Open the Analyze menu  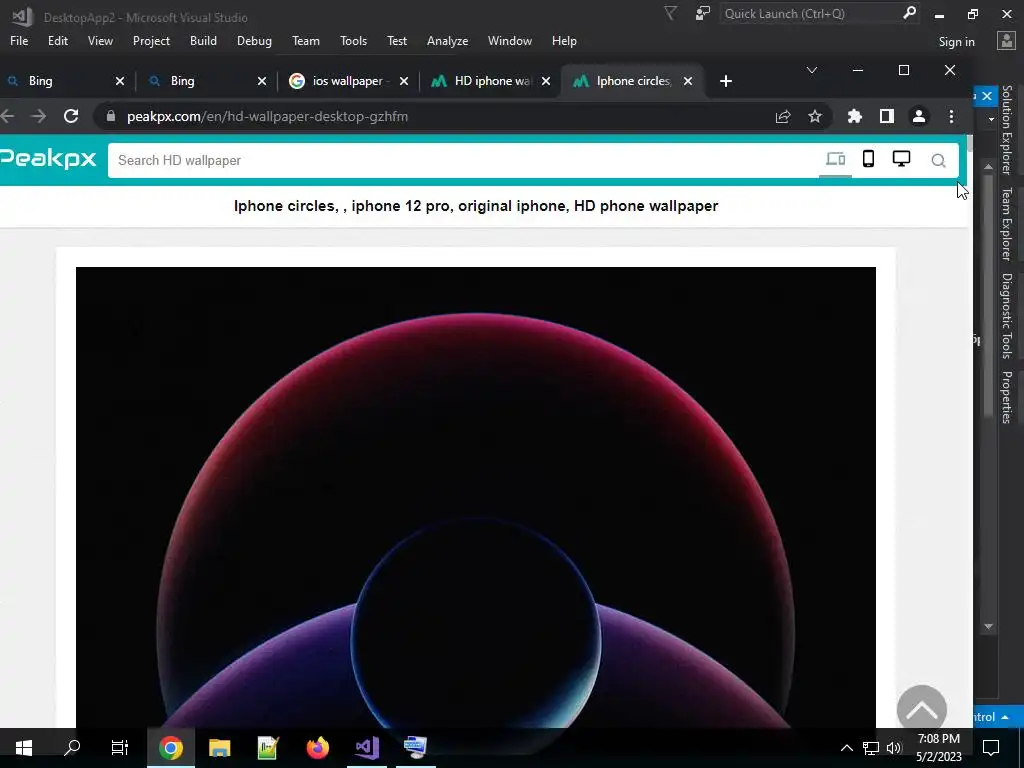[447, 40]
